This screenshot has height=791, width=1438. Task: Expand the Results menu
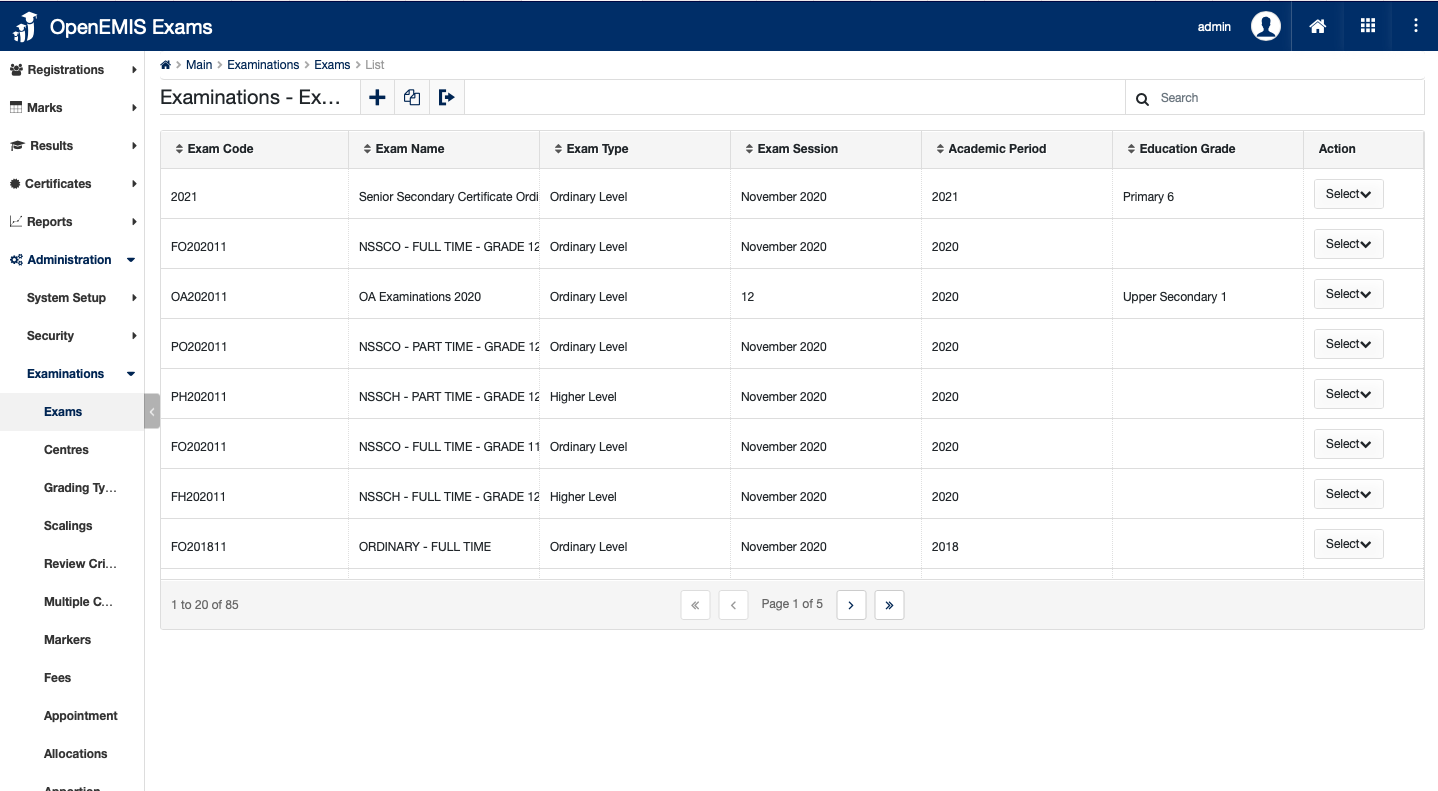click(72, 146)
